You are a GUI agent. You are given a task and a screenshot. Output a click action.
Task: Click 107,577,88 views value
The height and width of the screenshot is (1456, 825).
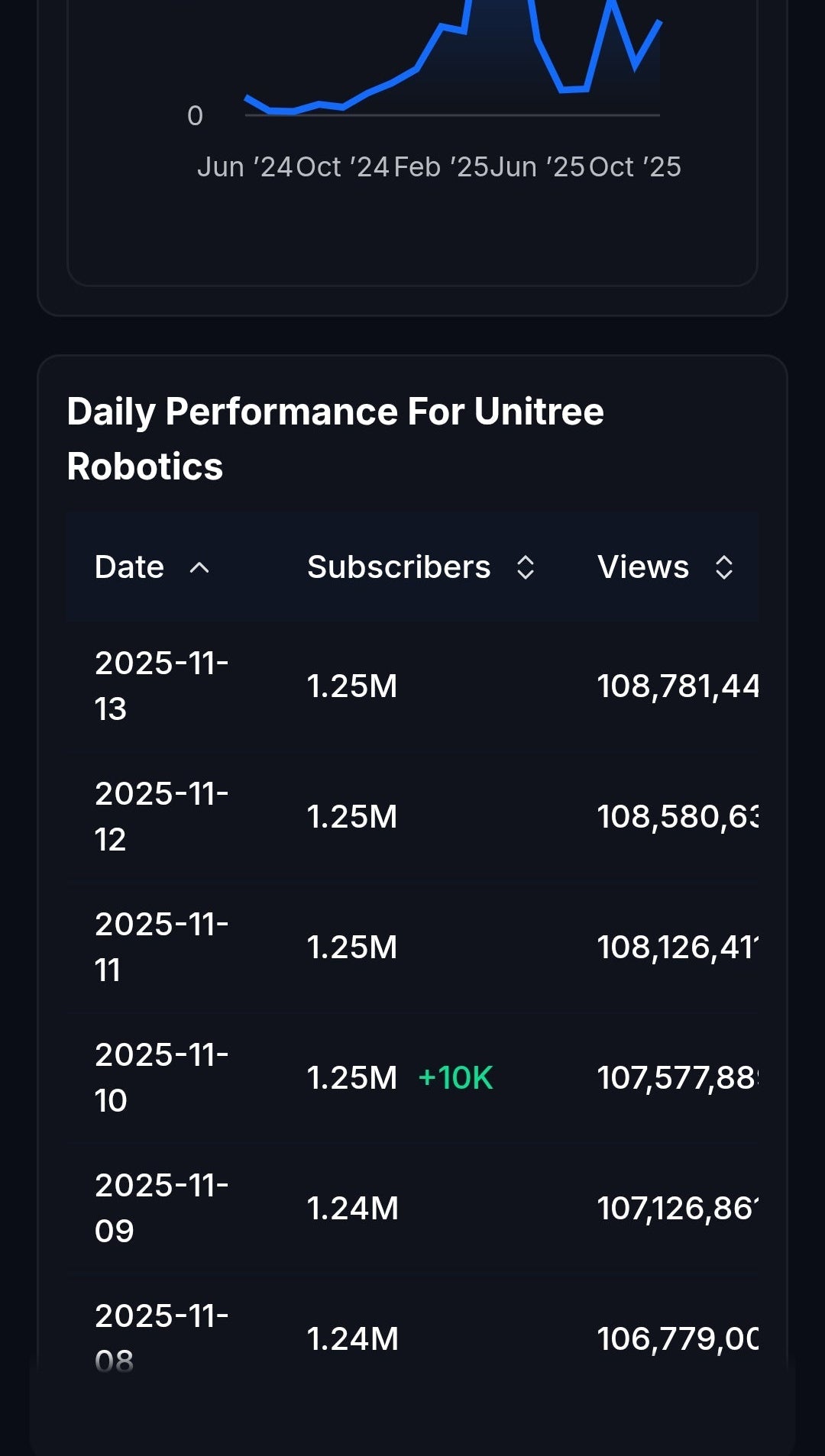tap(678, 1077)
